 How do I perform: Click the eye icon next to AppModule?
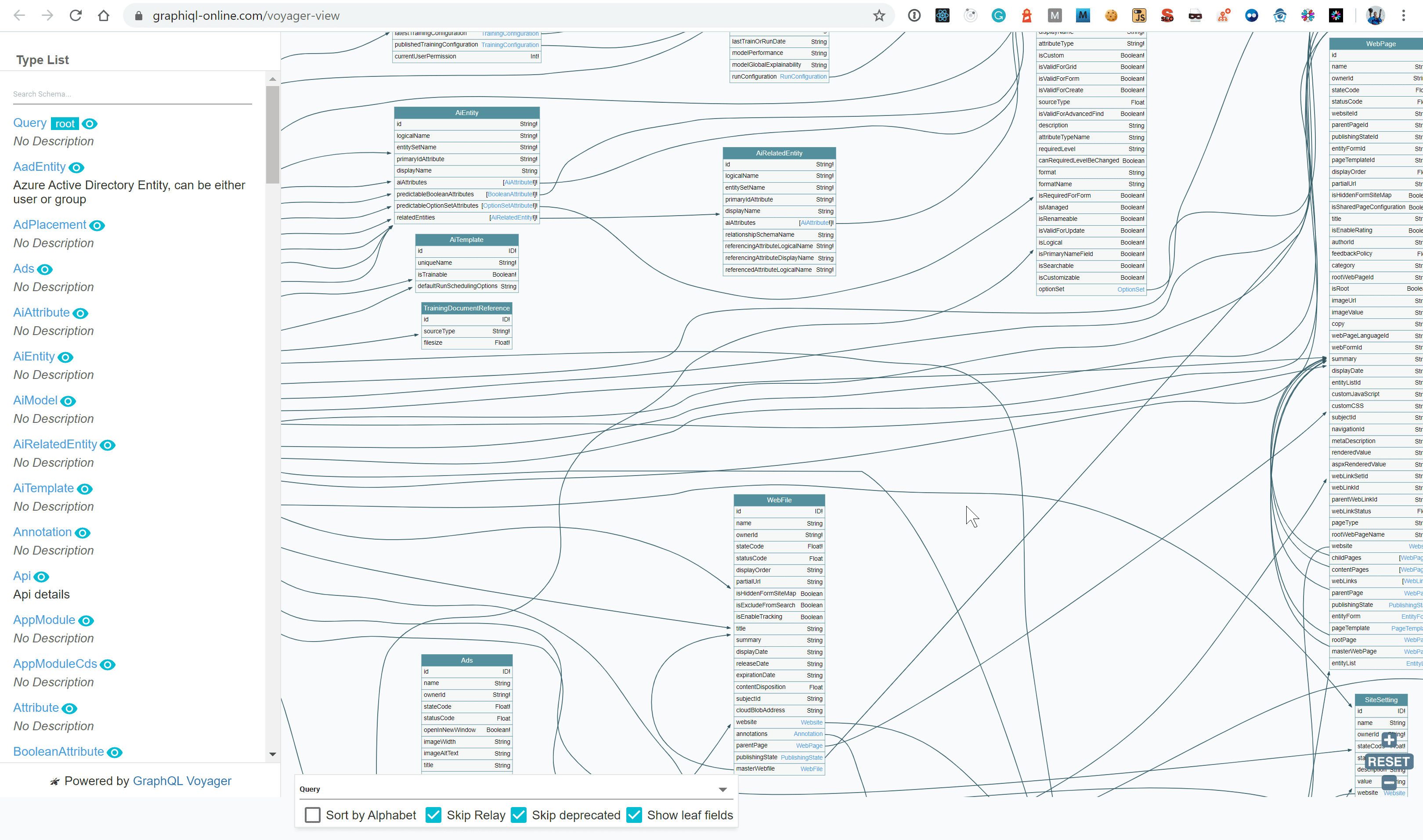point(86,621)
